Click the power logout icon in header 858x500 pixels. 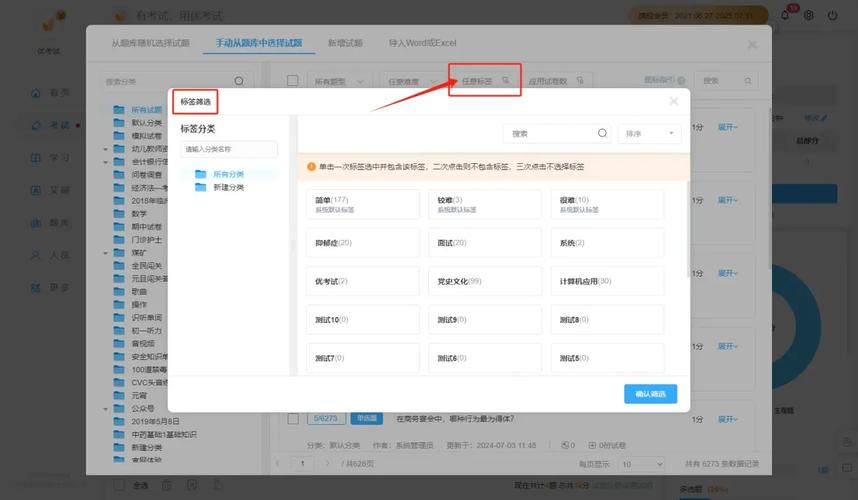tap(834, 16)
